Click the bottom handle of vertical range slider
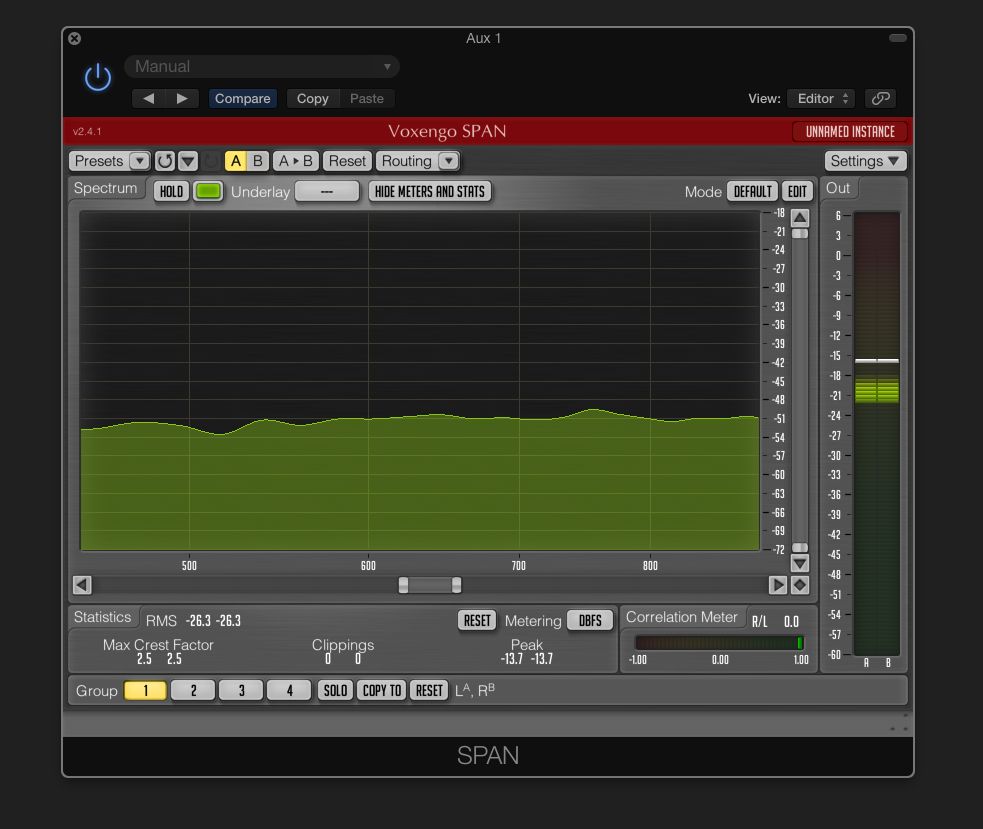The image size is (983, 829). coord(800,547)
